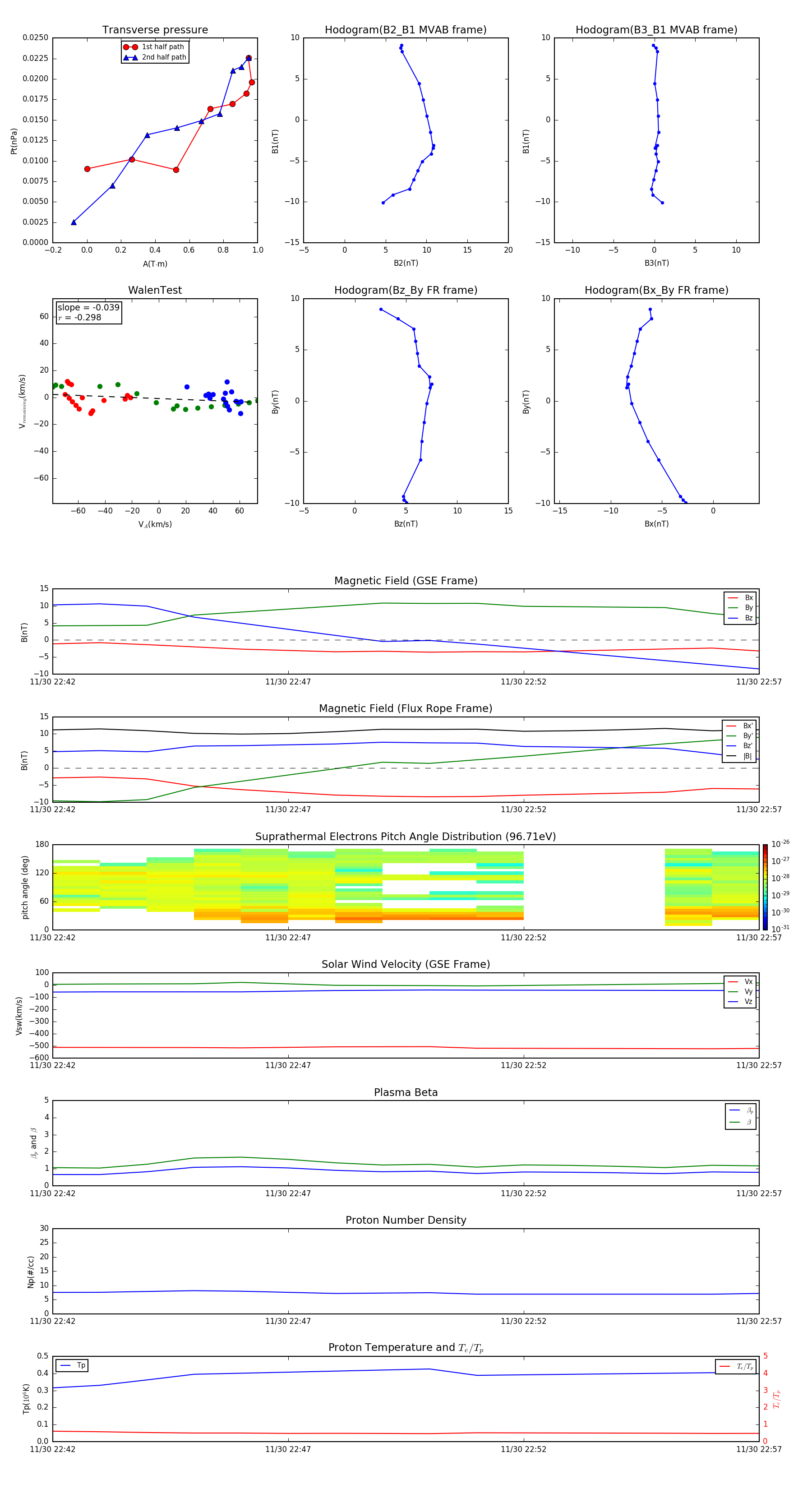The height and width of the screenshot is (1489, 812).
Task: Click the Suprathermal Electrons Pitch Angle Distribution title
Action: (x=406, y=837)
